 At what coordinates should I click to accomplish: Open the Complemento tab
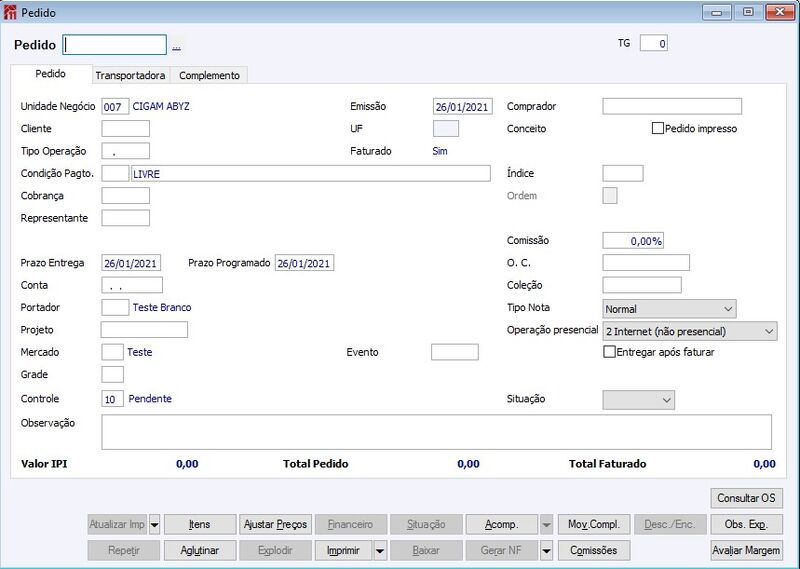209,76
